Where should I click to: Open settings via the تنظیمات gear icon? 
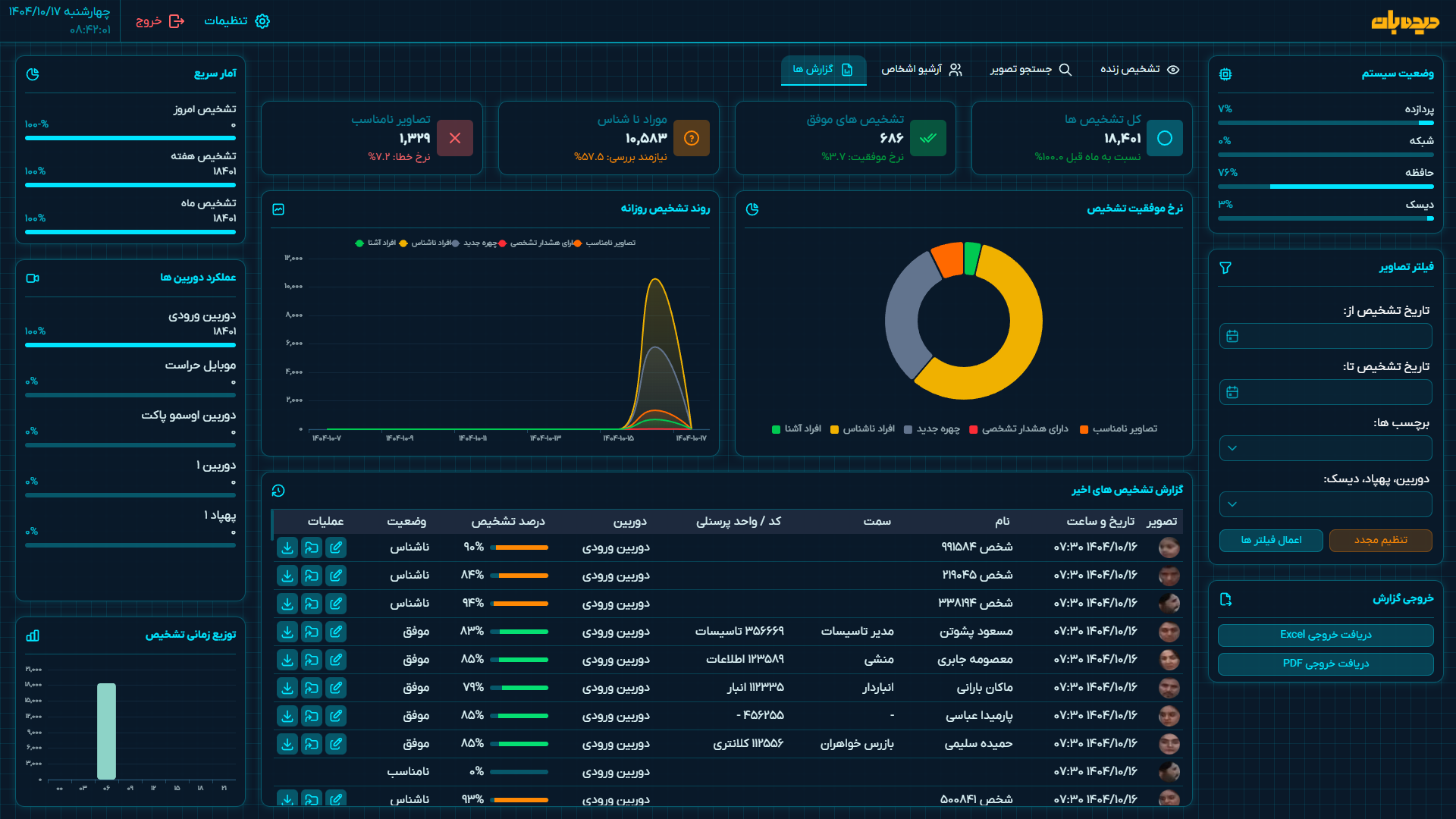262,21
